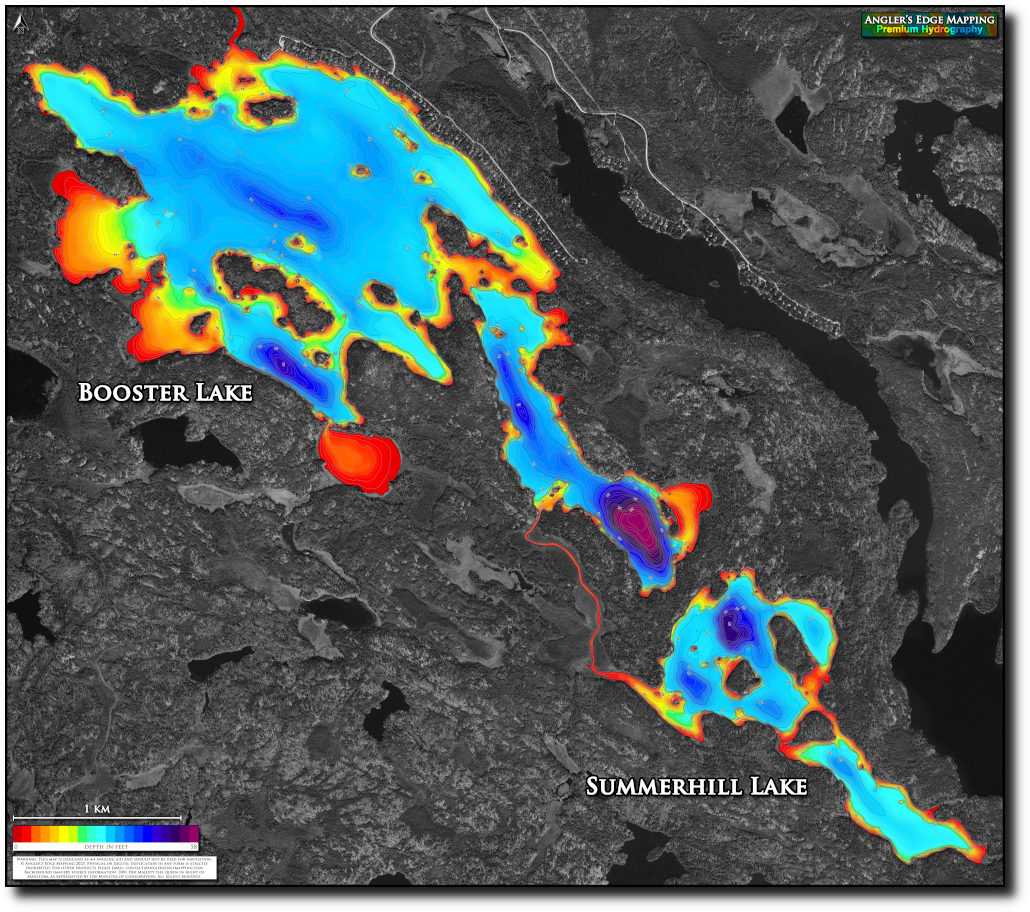Click the purple deep hole in Summerhill Lake
The image size is (1030, 912).
point(735,628)
